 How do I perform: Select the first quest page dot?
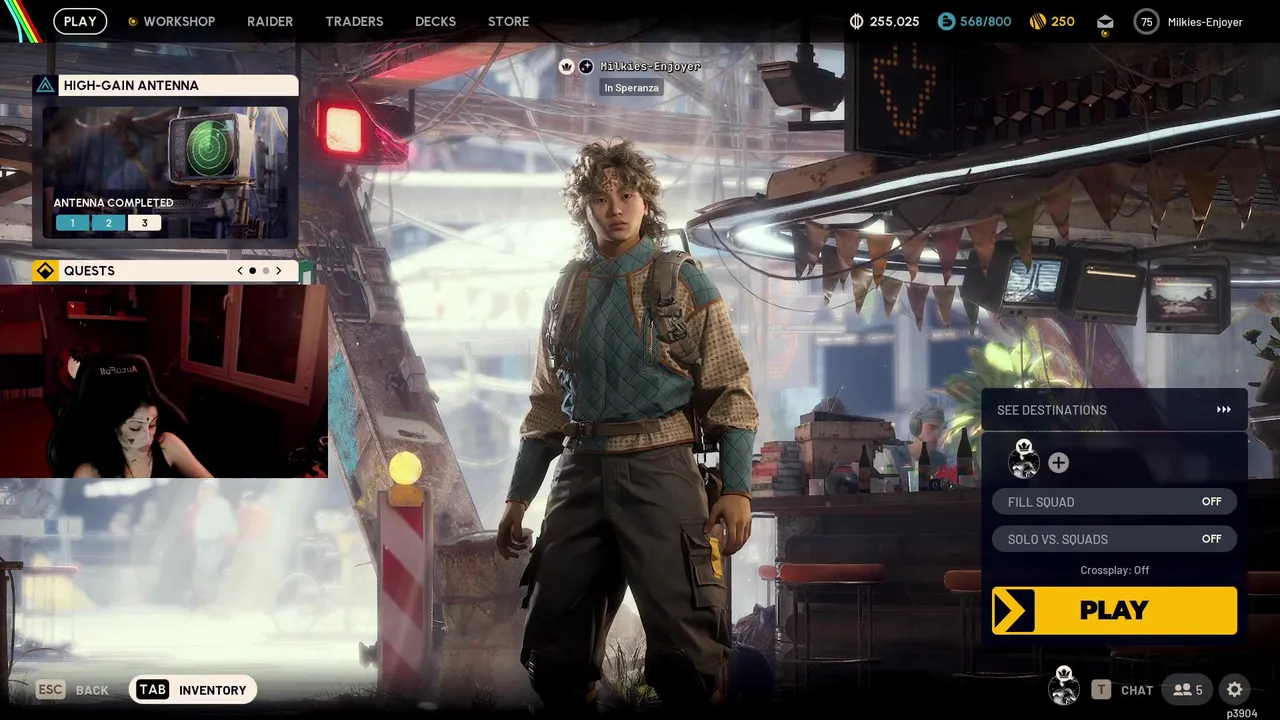coord(252,271)
